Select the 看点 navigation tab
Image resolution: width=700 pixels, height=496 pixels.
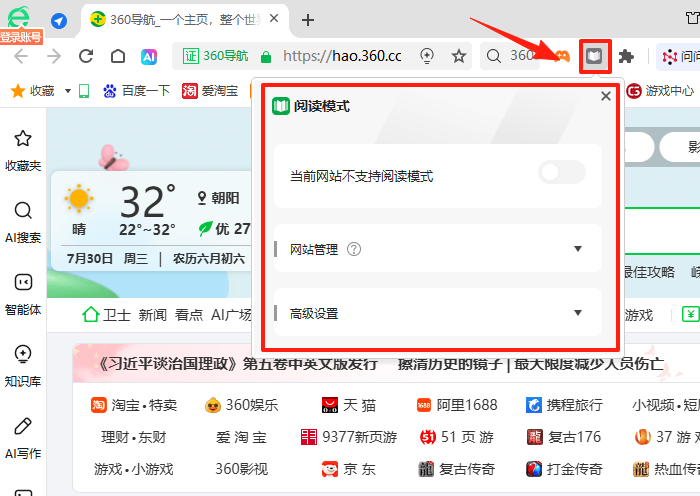[x=189, y=315]
